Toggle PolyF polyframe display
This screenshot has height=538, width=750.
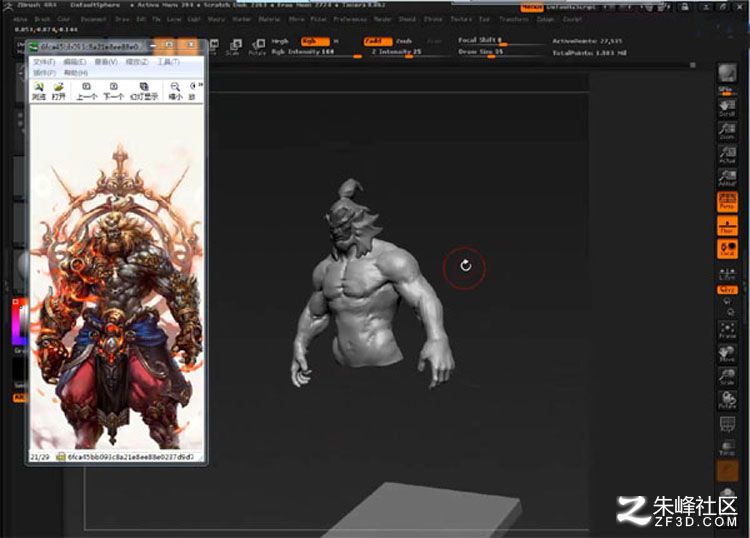point(727,424)
